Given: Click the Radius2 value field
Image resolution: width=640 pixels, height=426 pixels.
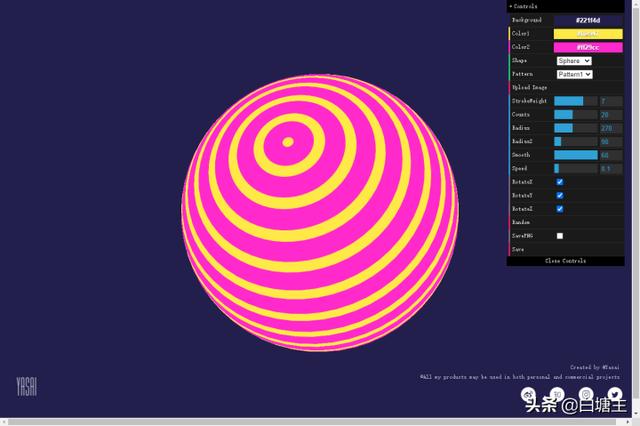Looking at the screenshot, I should tap(611, 142).
